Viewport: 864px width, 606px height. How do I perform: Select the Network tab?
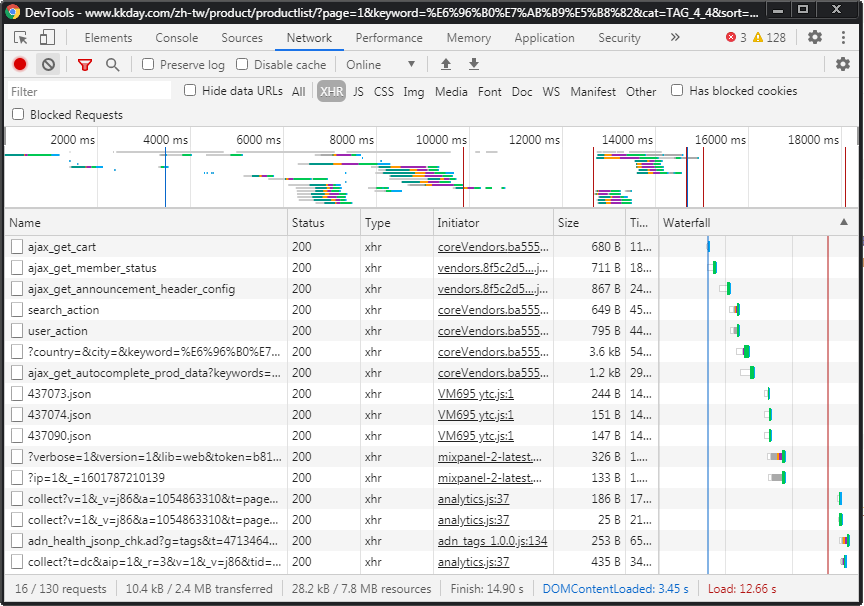coord(309,37)
